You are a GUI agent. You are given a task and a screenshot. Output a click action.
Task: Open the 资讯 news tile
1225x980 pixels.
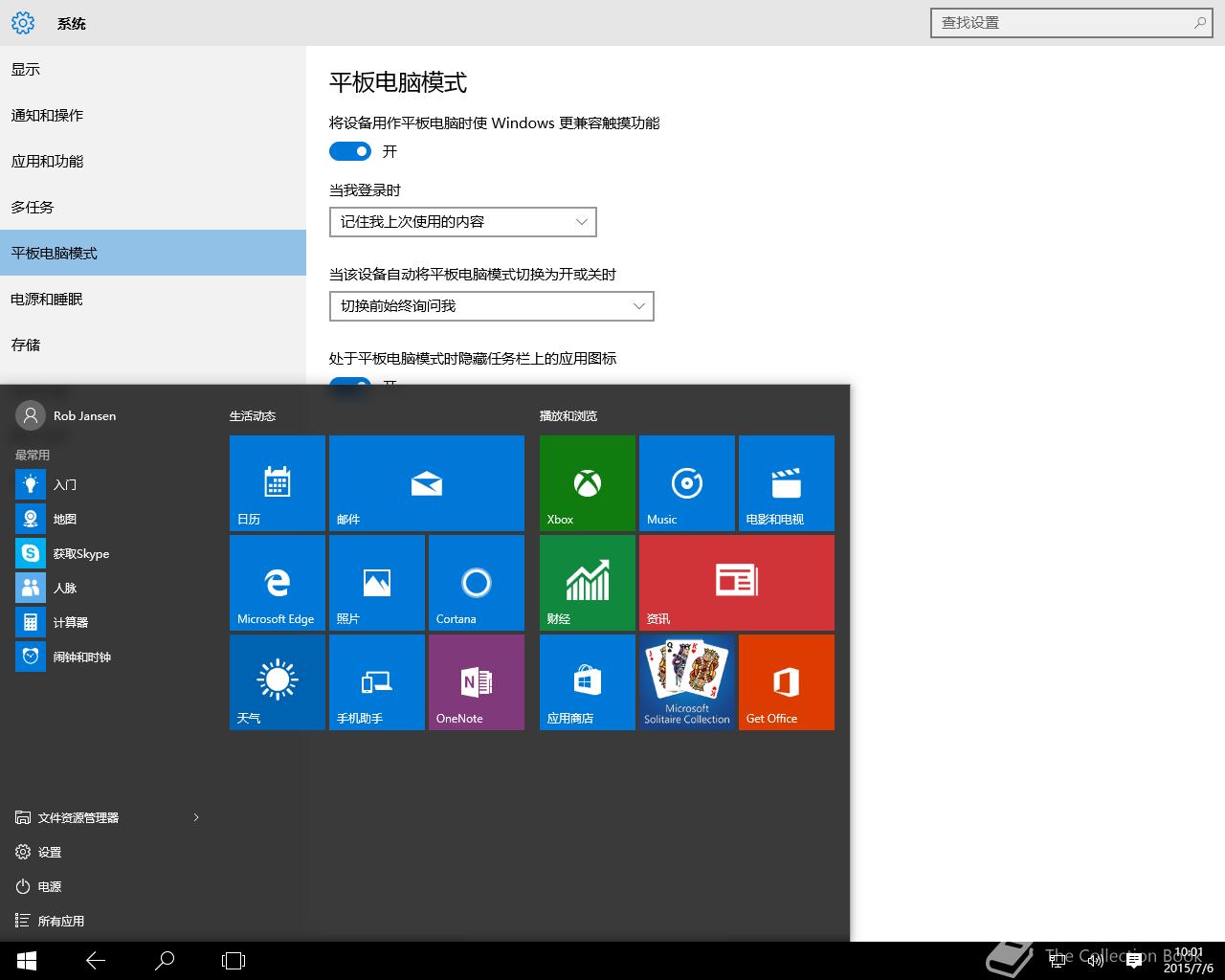737,583
